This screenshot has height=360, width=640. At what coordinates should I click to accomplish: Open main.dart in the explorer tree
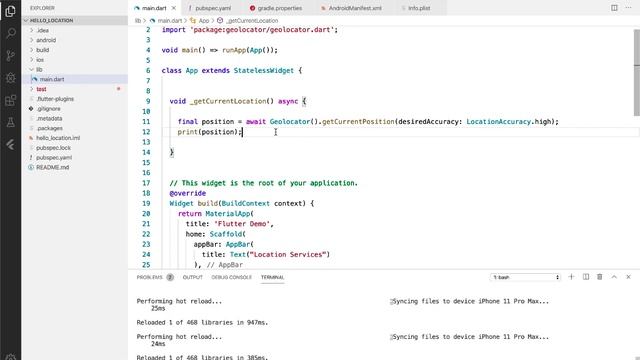(x=75, y=79)
